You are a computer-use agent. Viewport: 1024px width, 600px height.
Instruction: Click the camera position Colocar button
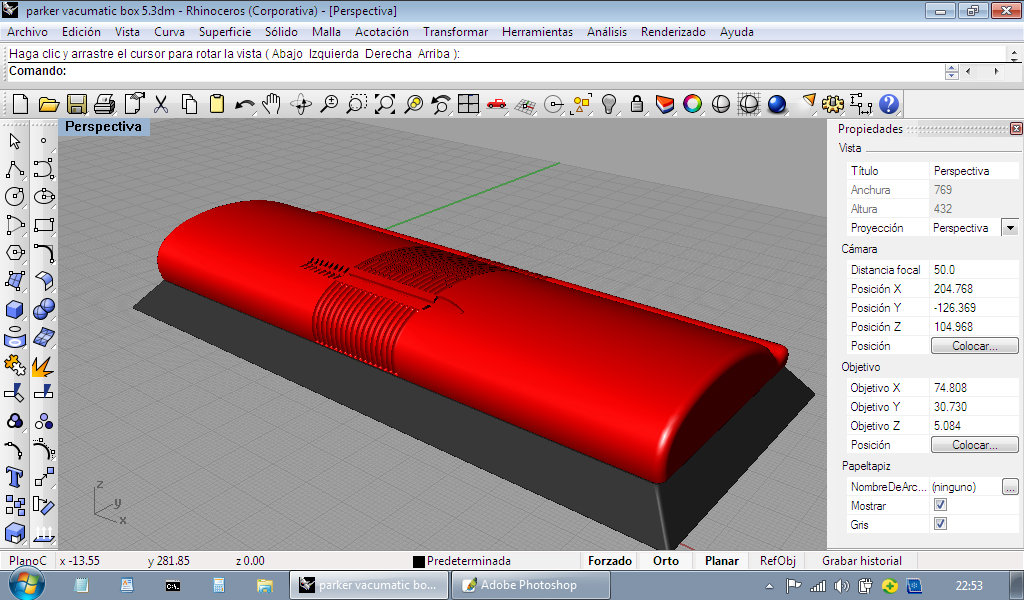point(974,346)
